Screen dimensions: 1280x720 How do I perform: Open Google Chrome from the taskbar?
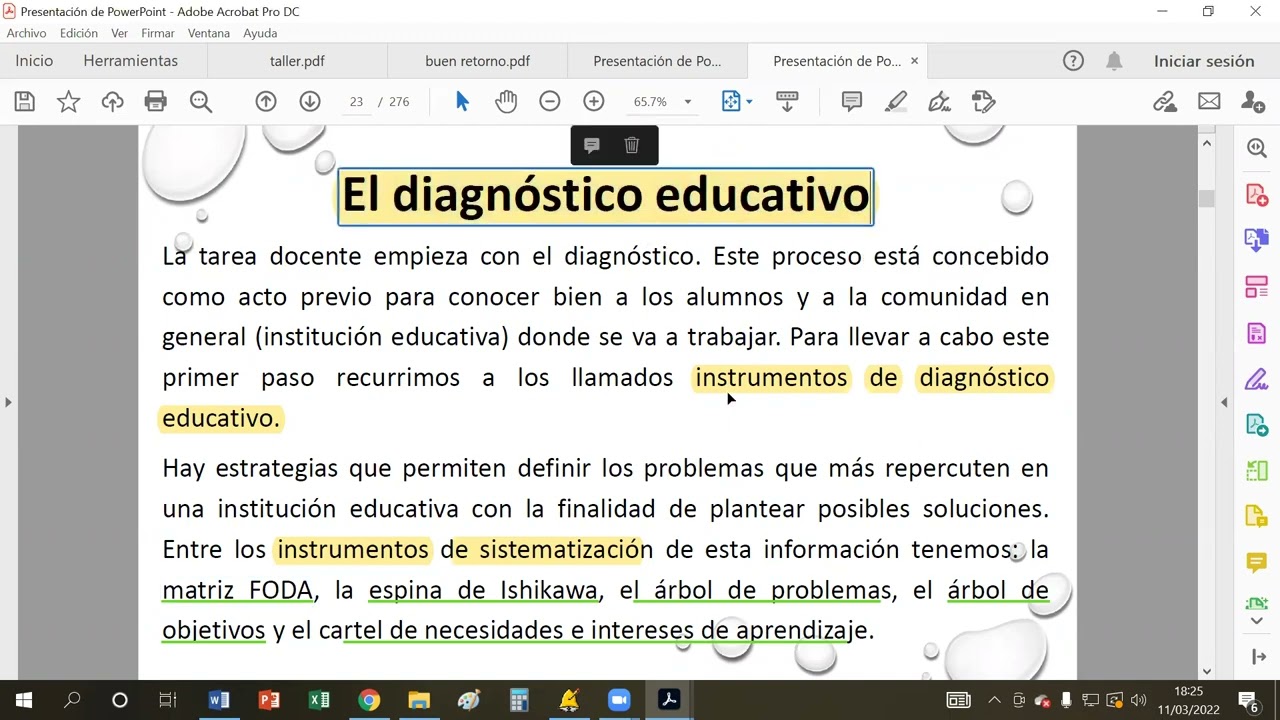(369, 700)
